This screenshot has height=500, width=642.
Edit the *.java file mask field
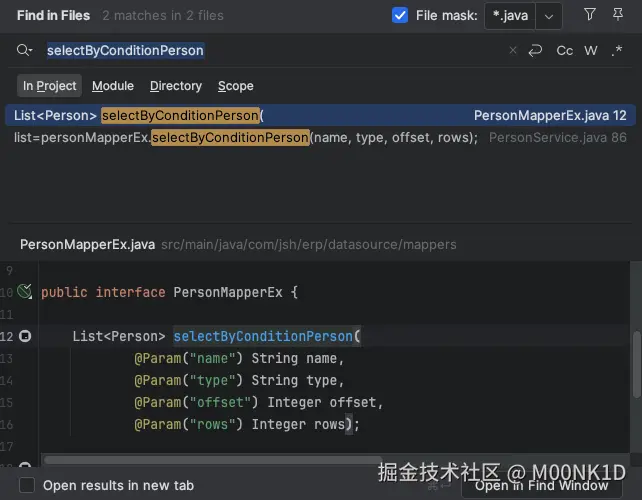click(x=510, y=16)
